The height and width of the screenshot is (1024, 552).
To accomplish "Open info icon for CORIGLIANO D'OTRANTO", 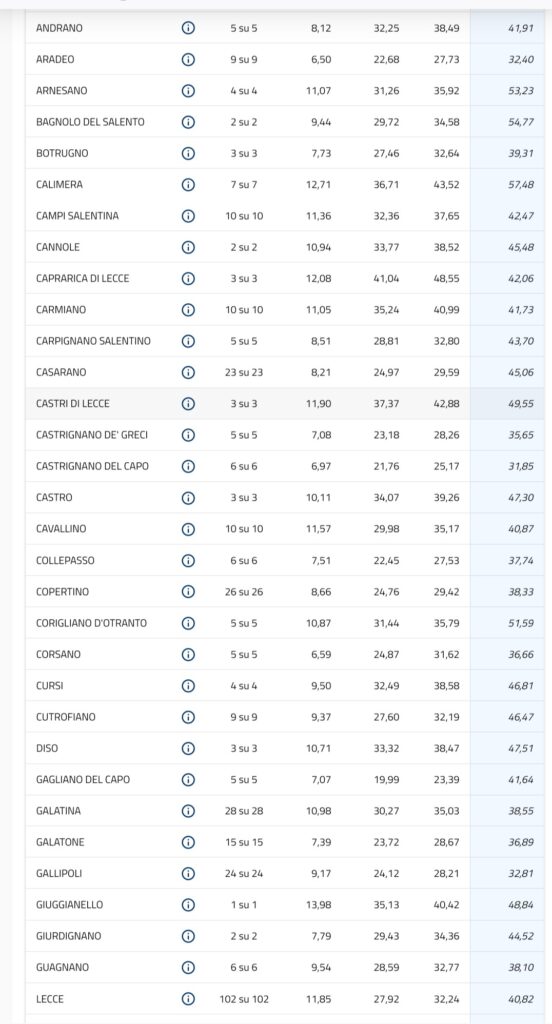I will point(188,623).
